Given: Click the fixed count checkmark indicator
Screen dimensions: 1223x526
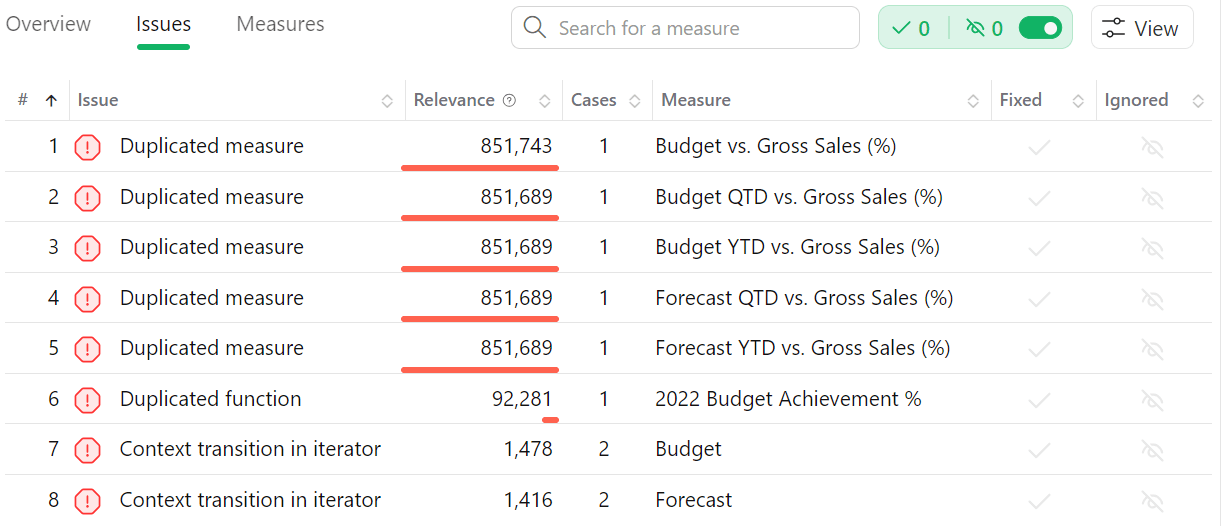Looking at the screenshot, I should coord(910,28).
